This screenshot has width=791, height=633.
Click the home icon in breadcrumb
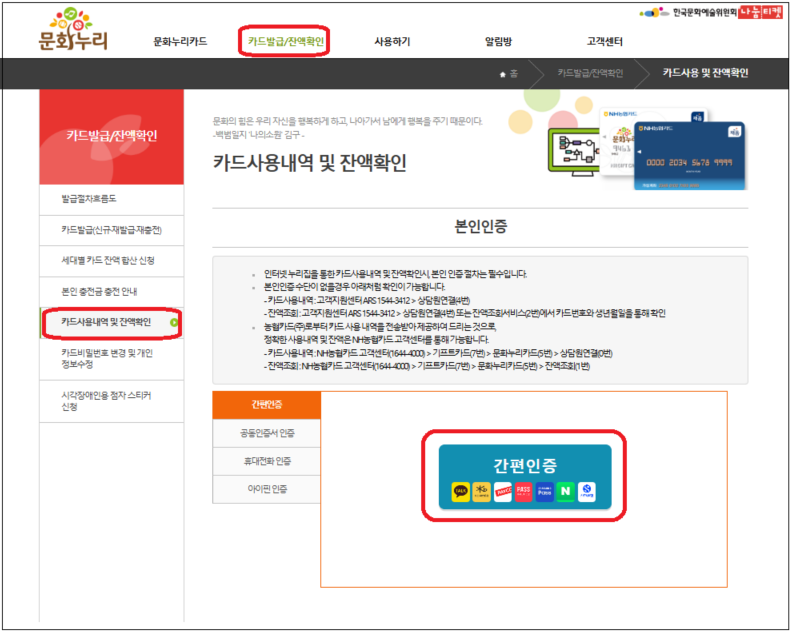pyautogui.click(x=502, y=74)
